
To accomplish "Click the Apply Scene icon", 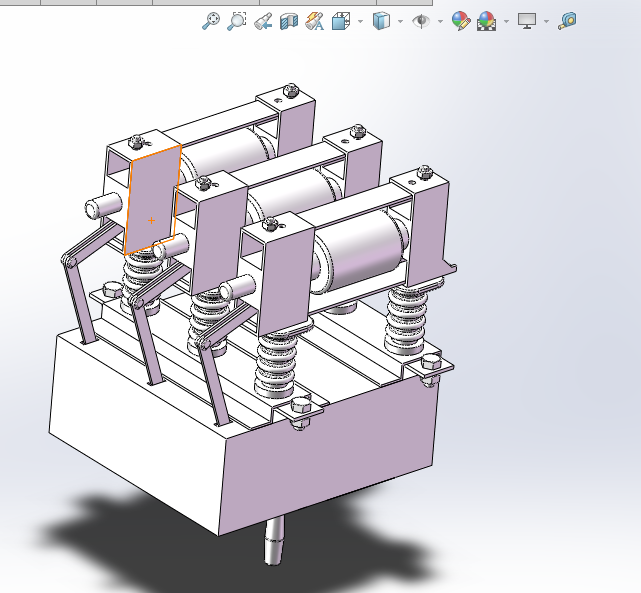I will 487,20.
